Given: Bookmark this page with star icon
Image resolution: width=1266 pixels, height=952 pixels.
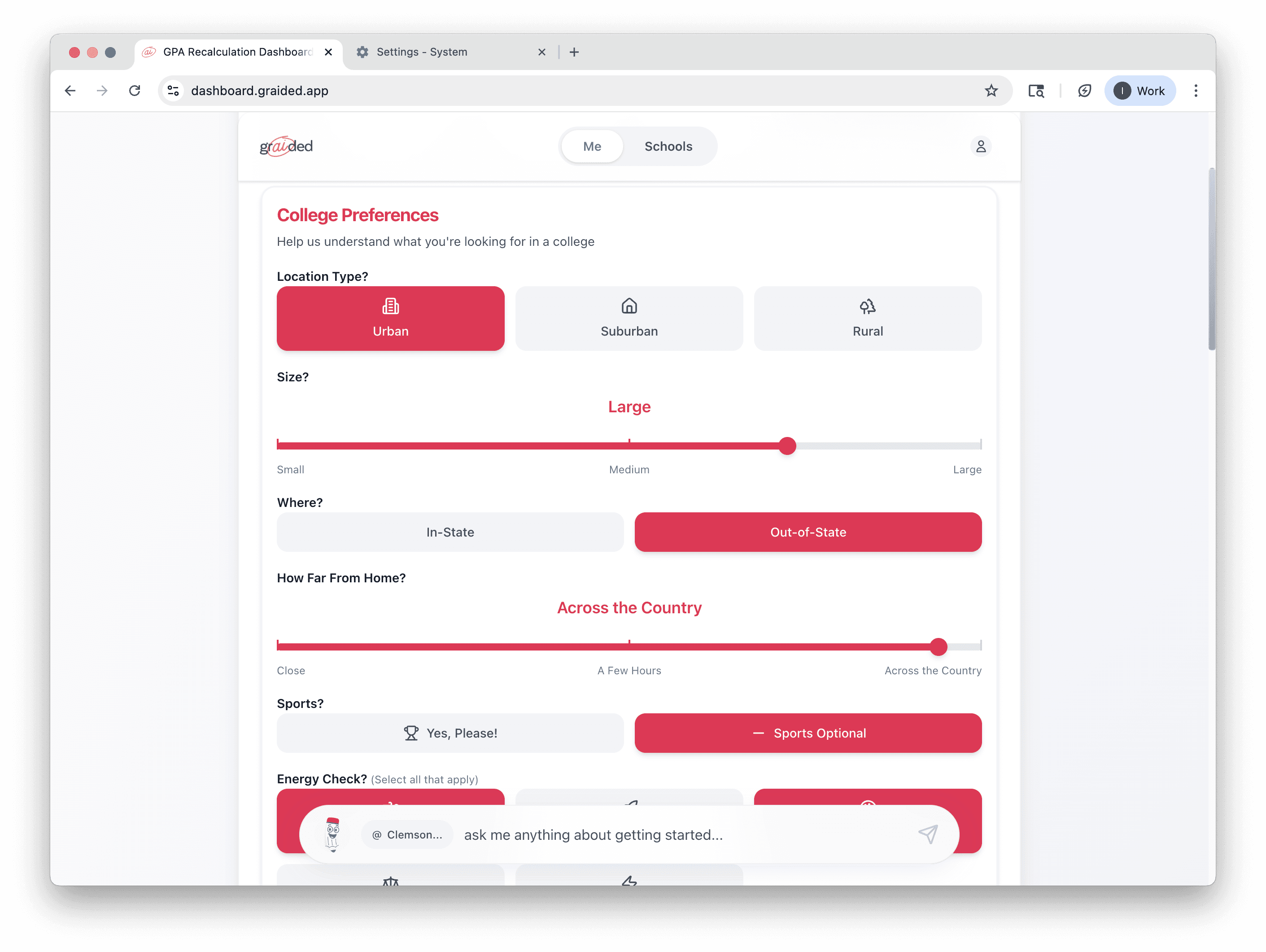Looking at the screenshot, I should pos(991,91).
